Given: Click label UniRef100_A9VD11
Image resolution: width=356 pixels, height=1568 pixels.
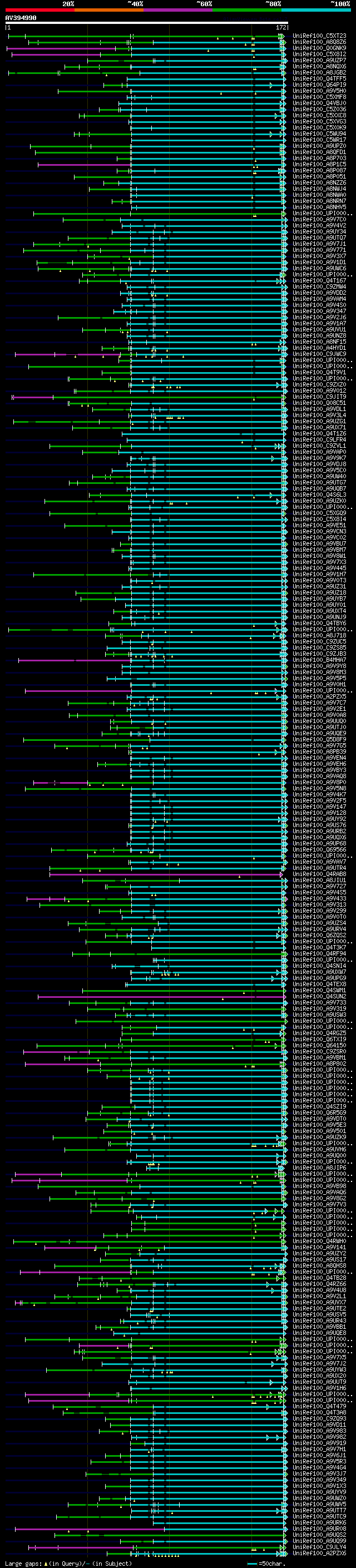Looking at the screenshot, I should [x=319, y=1425].
